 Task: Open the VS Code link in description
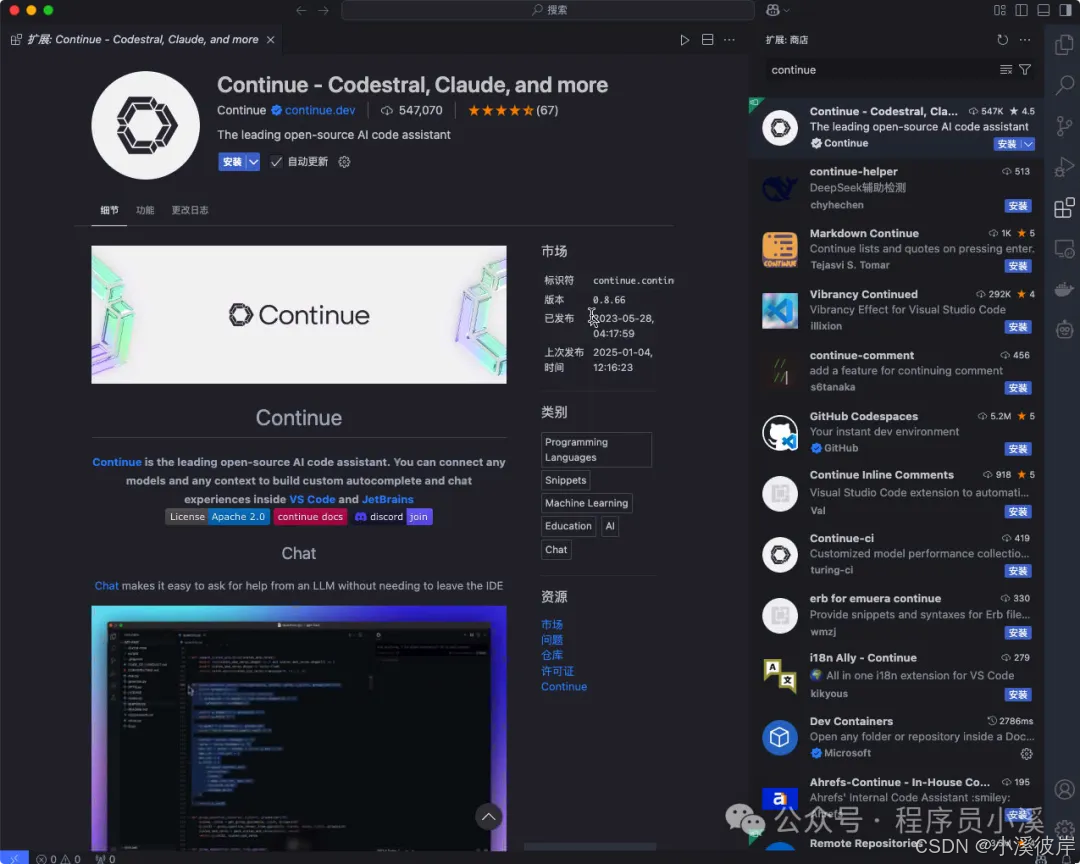point(312,500)
